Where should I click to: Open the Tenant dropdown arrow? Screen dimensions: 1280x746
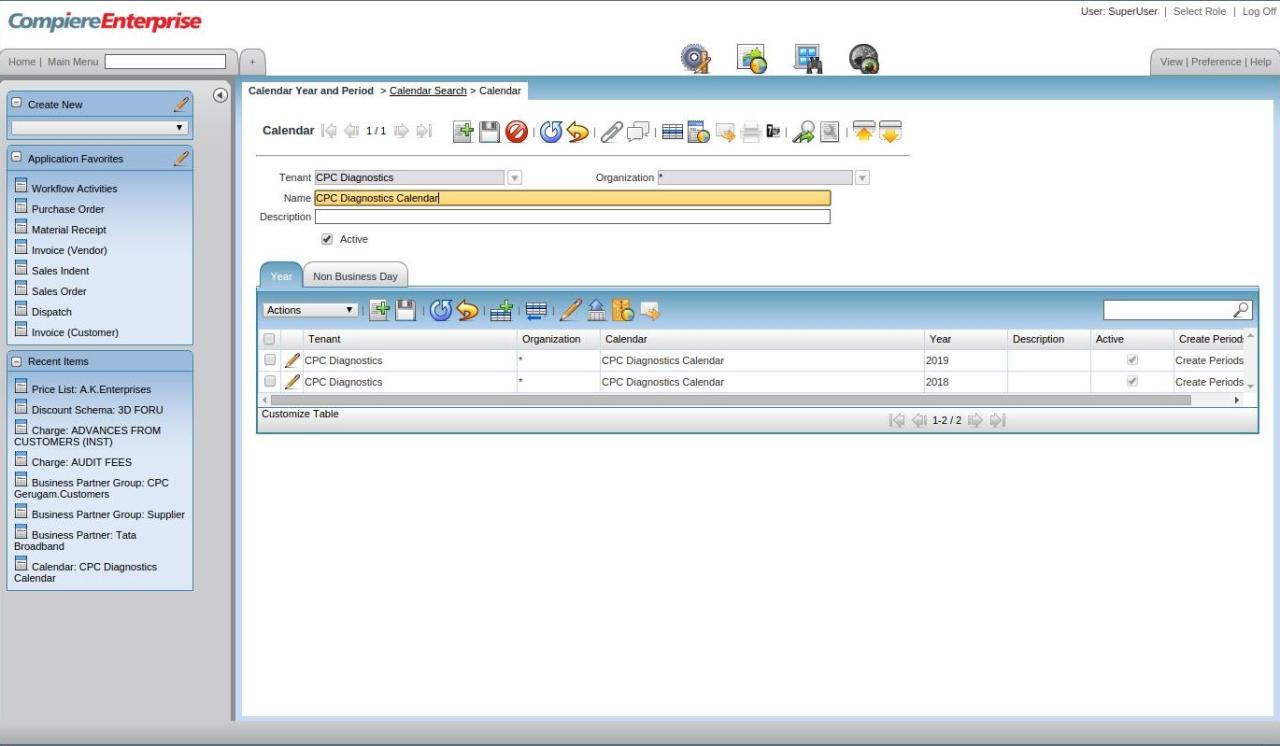[515, 178]
